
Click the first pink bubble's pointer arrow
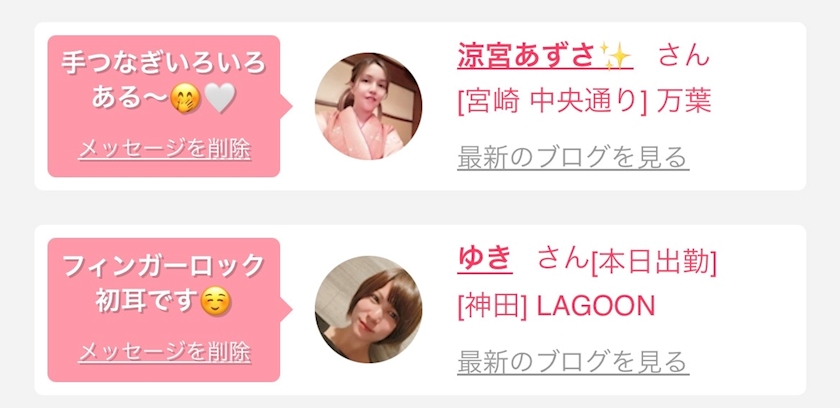tap(286, 106)
